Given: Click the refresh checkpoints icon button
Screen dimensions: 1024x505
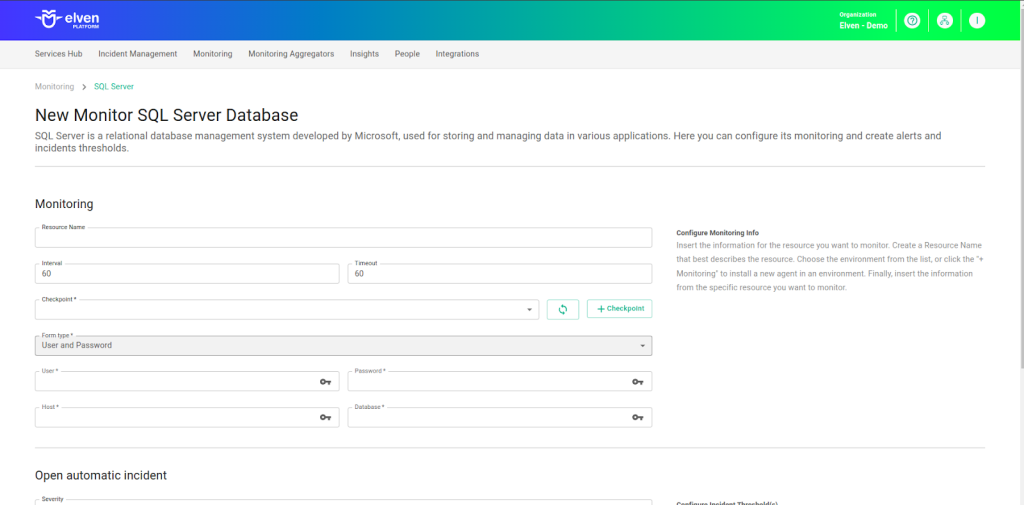Looking at the screenshot, I should [563, 309].
